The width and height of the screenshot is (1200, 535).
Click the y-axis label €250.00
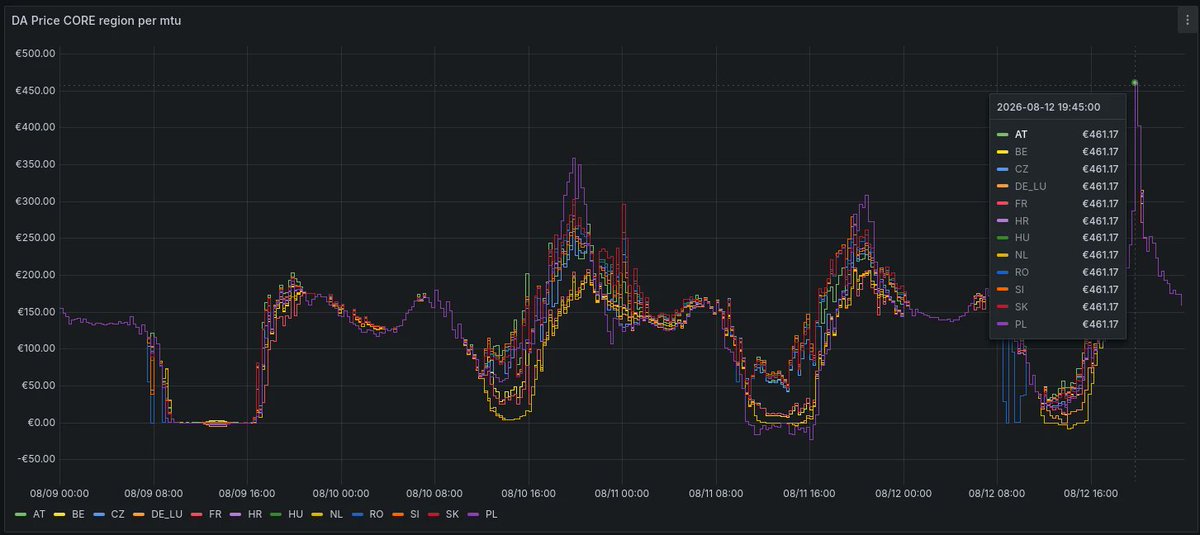pyautogui.click(x=34, y=238)
